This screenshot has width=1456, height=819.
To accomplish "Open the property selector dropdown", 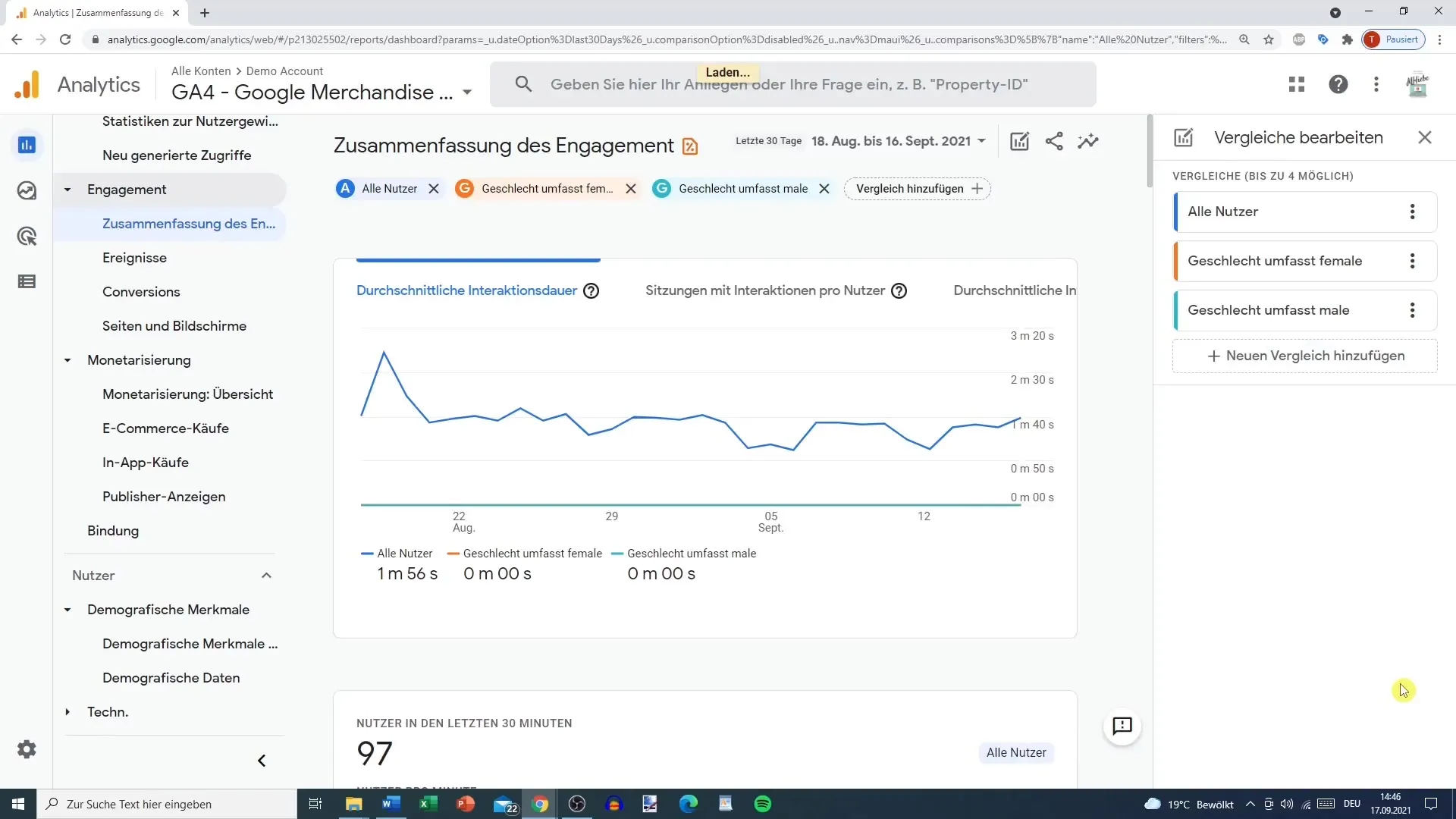I will click(467, 93).
